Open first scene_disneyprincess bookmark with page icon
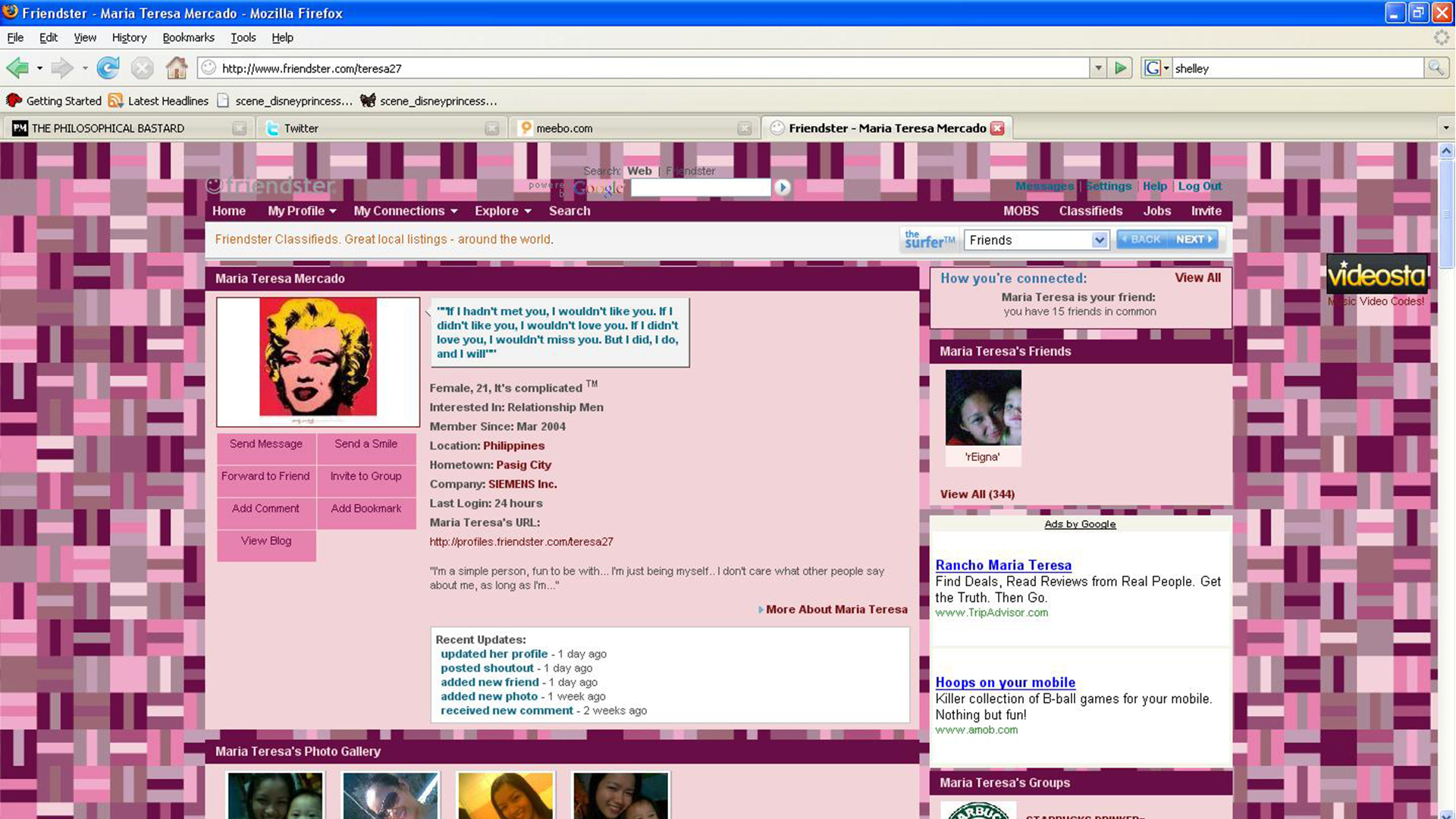 coord(284,101)
